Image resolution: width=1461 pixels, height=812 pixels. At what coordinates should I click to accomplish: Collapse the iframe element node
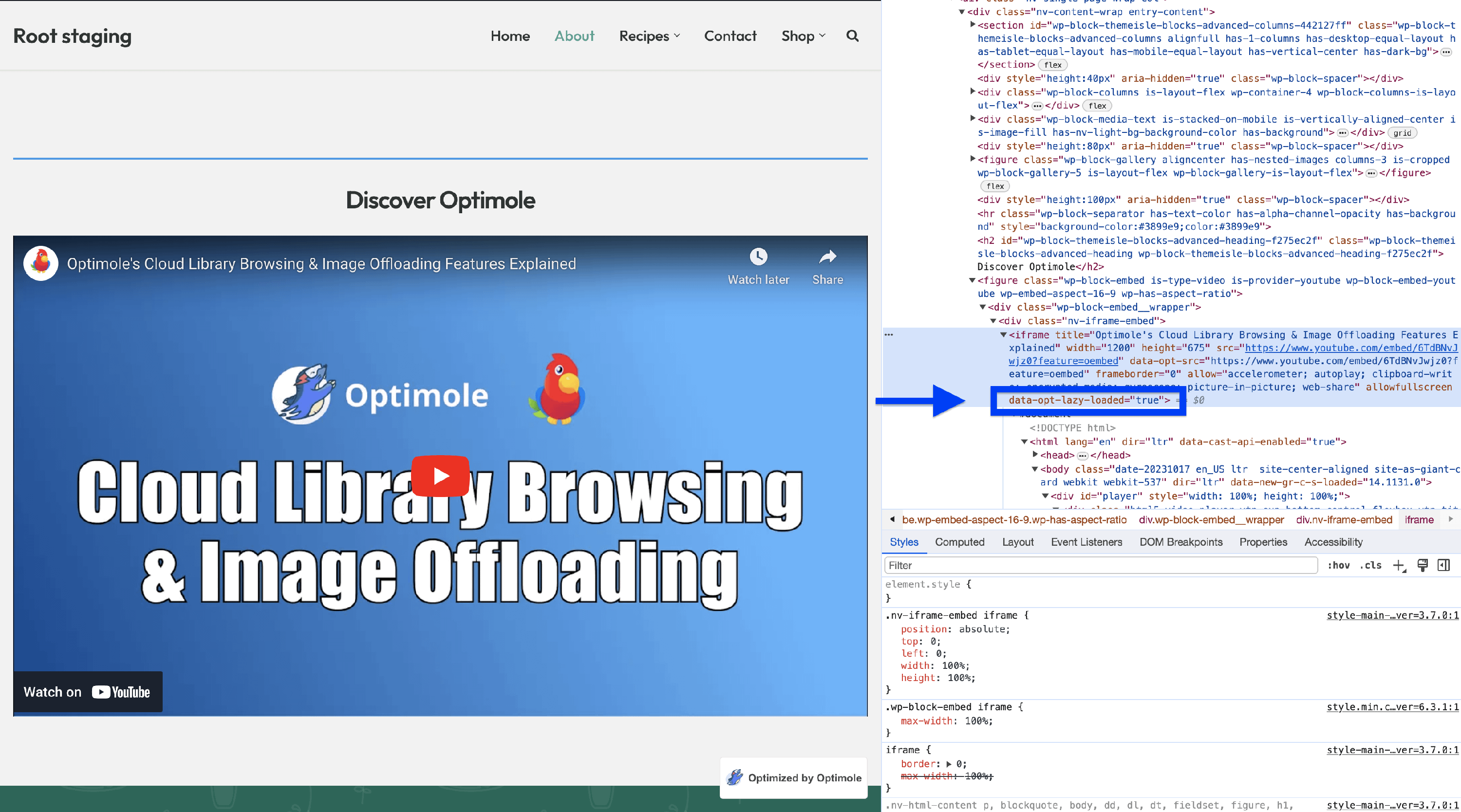pos(1003,334)
